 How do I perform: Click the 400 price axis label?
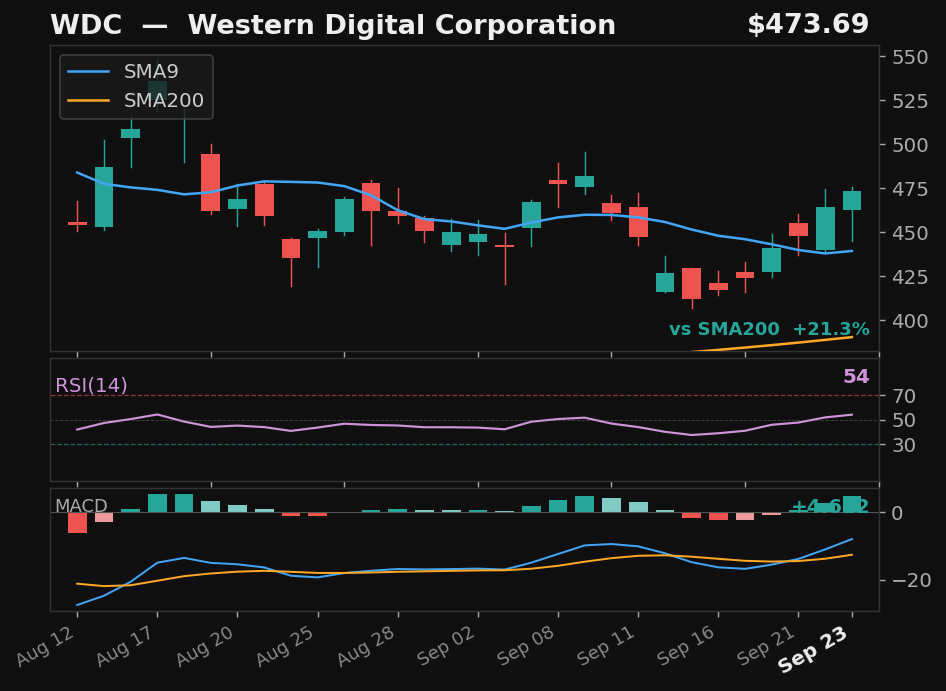click(x=910, y=321)
